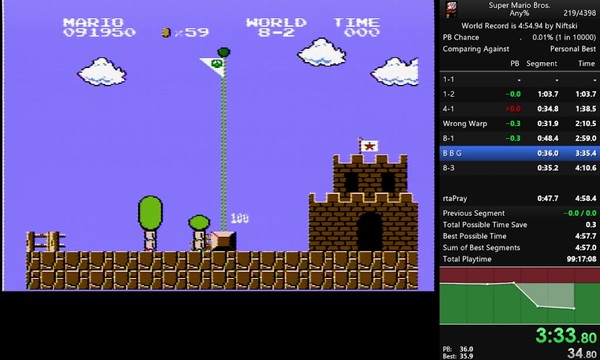This screenshot has height=360, width=600.
Task: Click the Best Possible Time row
Action: (520, 236)
